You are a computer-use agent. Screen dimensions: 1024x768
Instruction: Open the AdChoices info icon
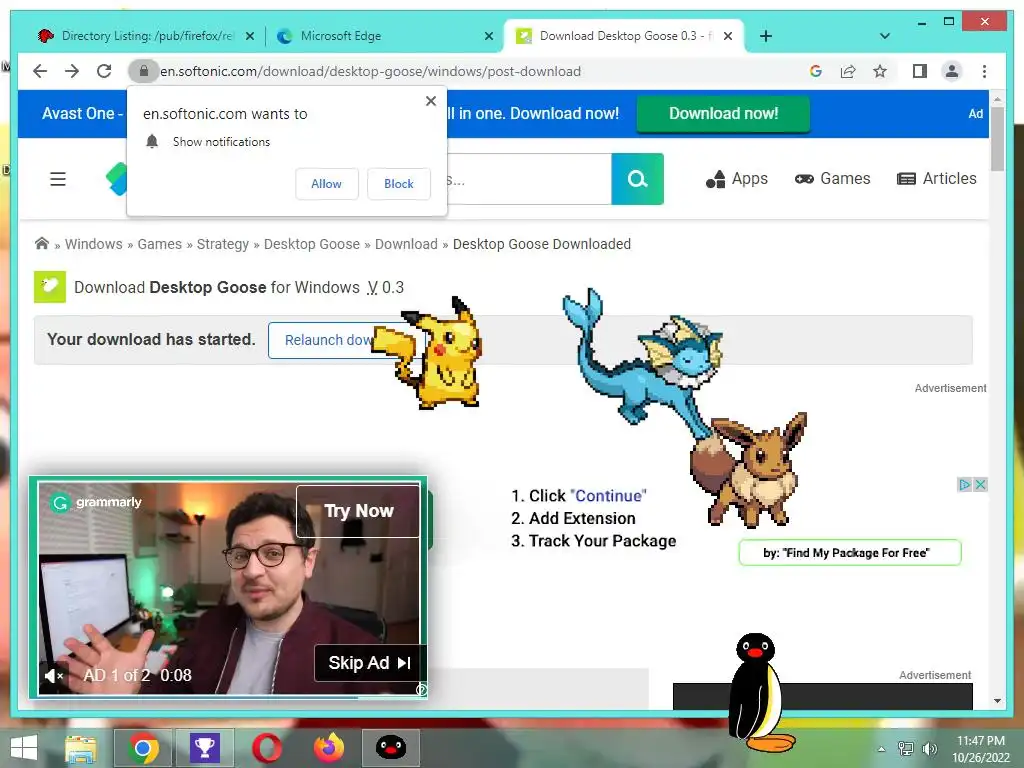(x=964, y=485)
